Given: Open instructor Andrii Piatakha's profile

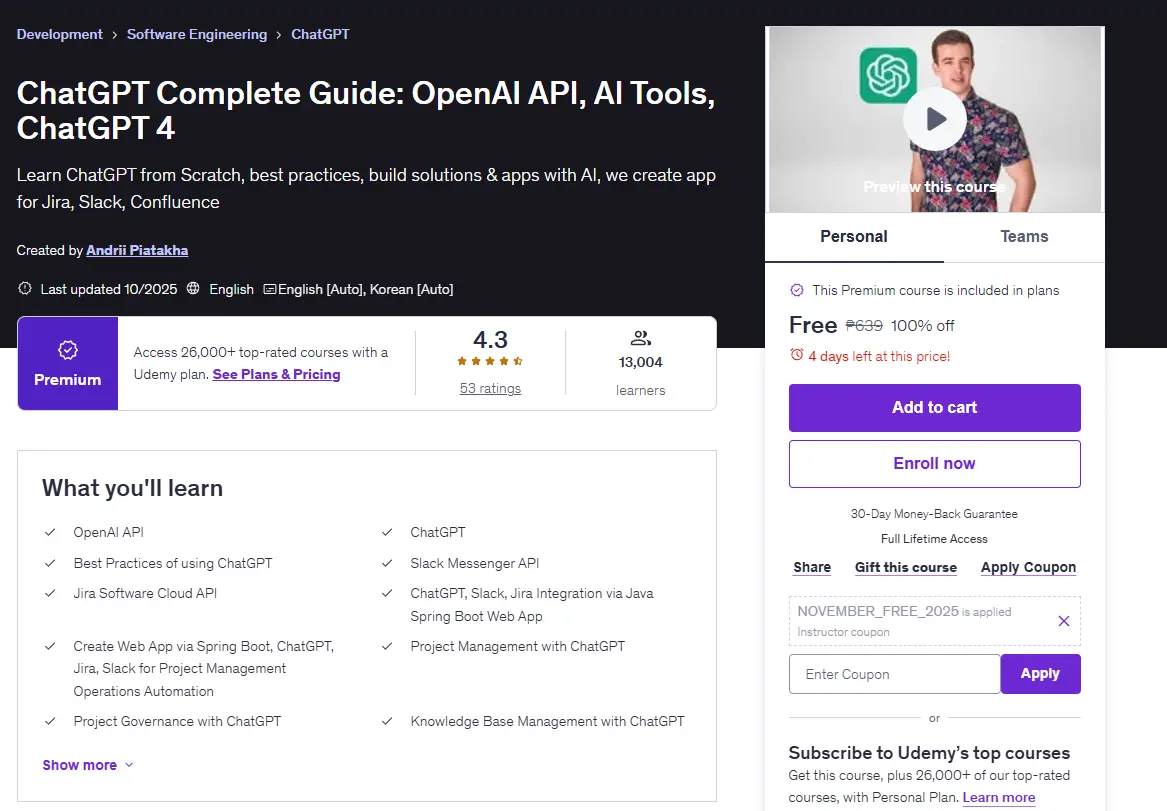Looking at the screenshot, I should pyautogui.click(x=137, y=250).
